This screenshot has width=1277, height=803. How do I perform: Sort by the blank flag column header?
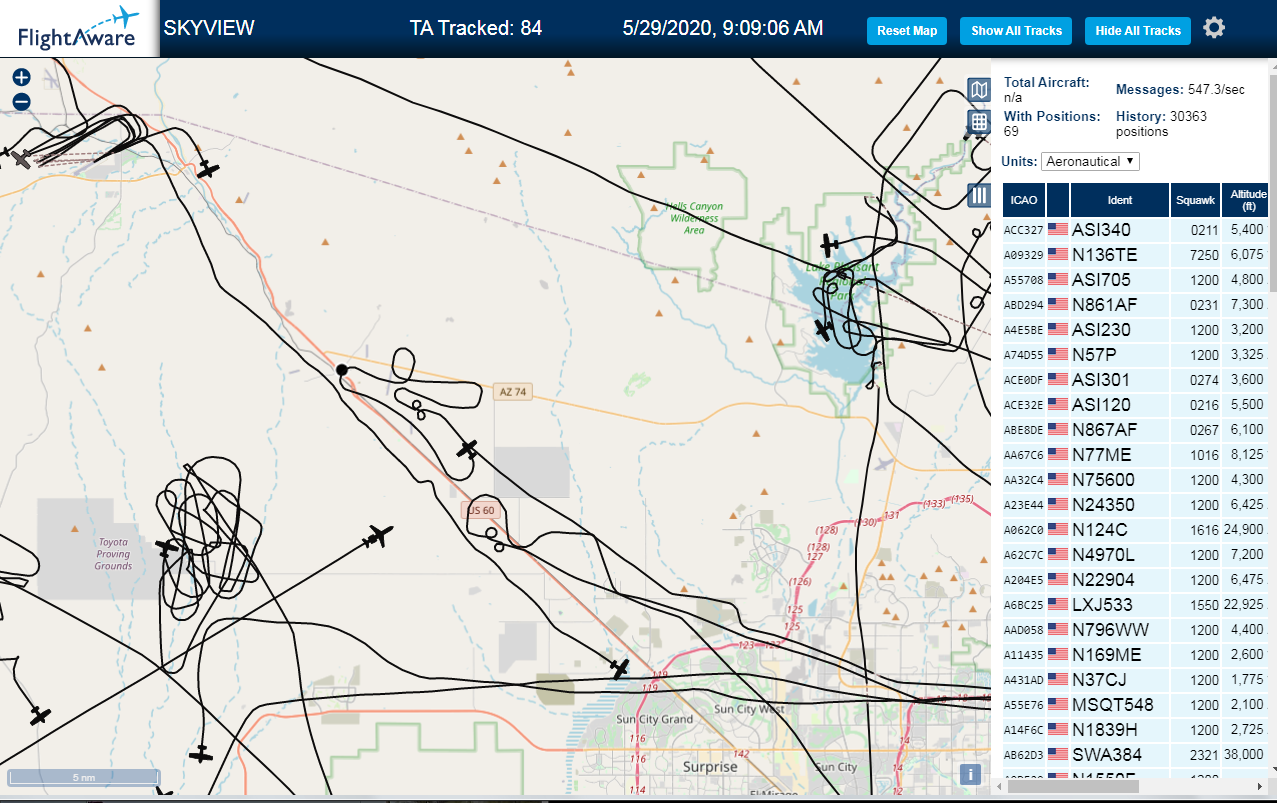pyautogui.click(x=1058, y=200)
